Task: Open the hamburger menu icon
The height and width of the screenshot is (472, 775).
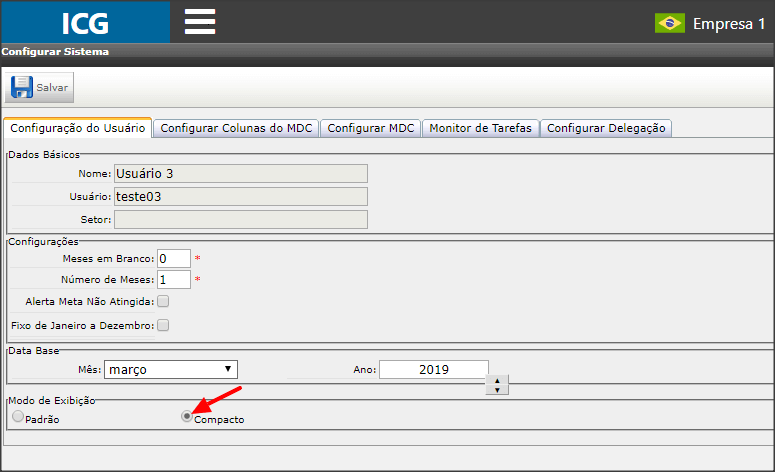Action: (200, 22)
